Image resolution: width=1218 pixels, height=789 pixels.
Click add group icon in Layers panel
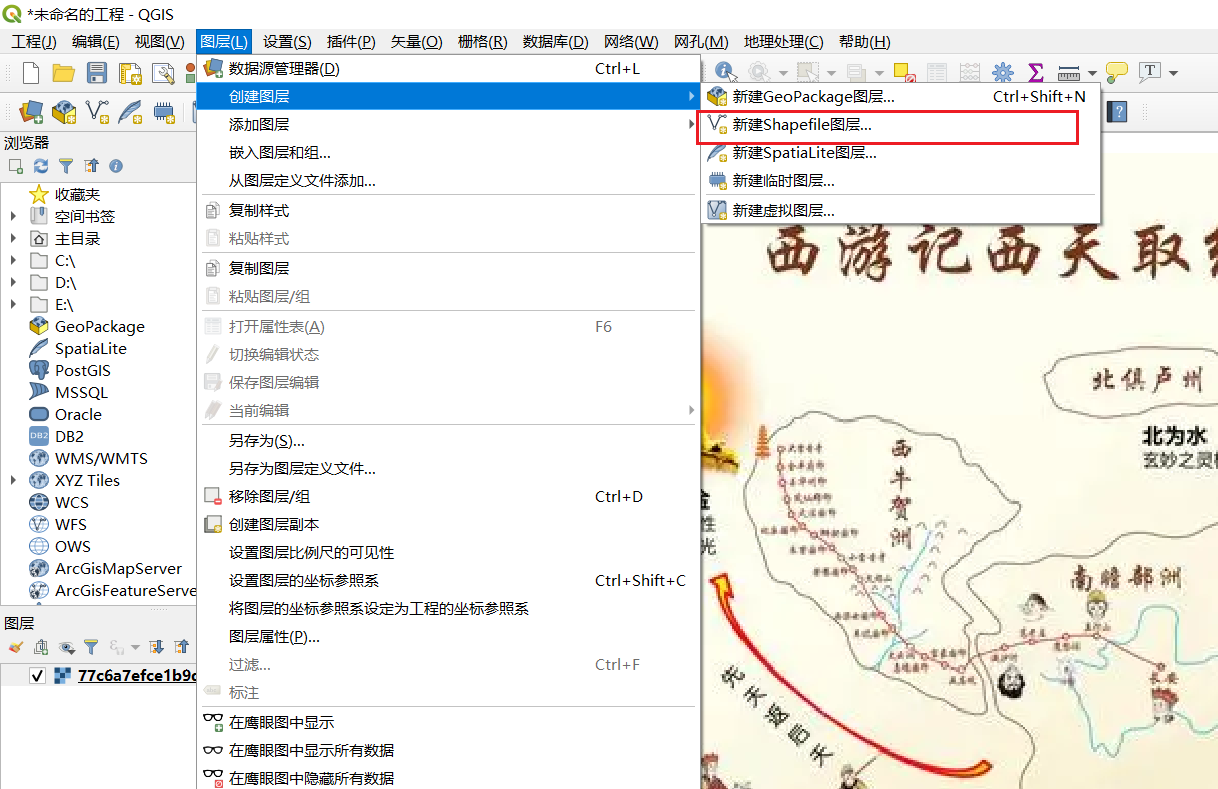[x=41, y=647]
